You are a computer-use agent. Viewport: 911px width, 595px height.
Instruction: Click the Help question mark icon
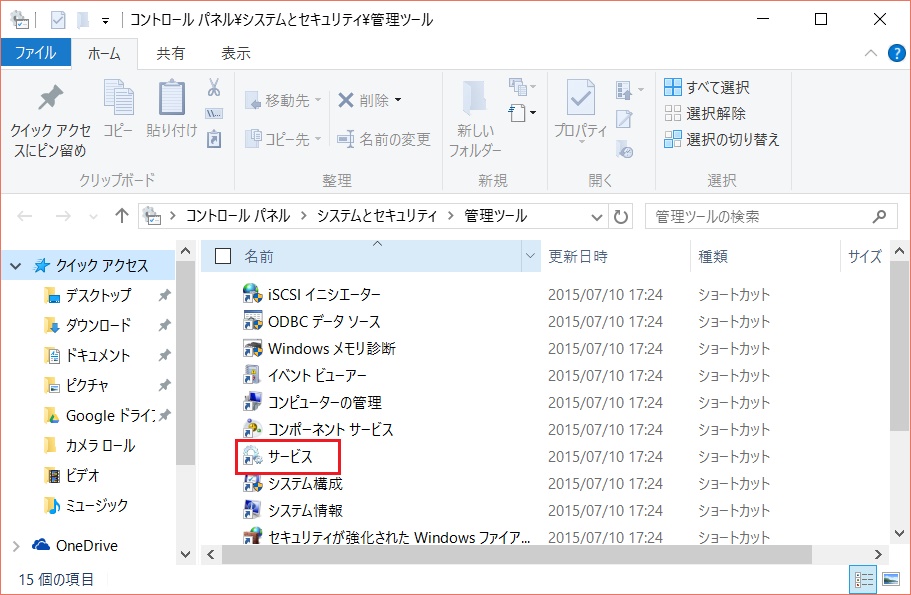[896, 53]
